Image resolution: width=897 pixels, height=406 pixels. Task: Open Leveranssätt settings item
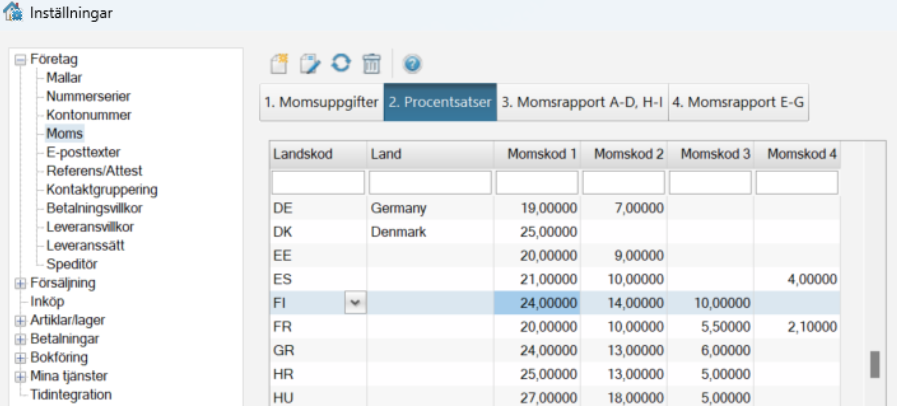tap(85, 246)
